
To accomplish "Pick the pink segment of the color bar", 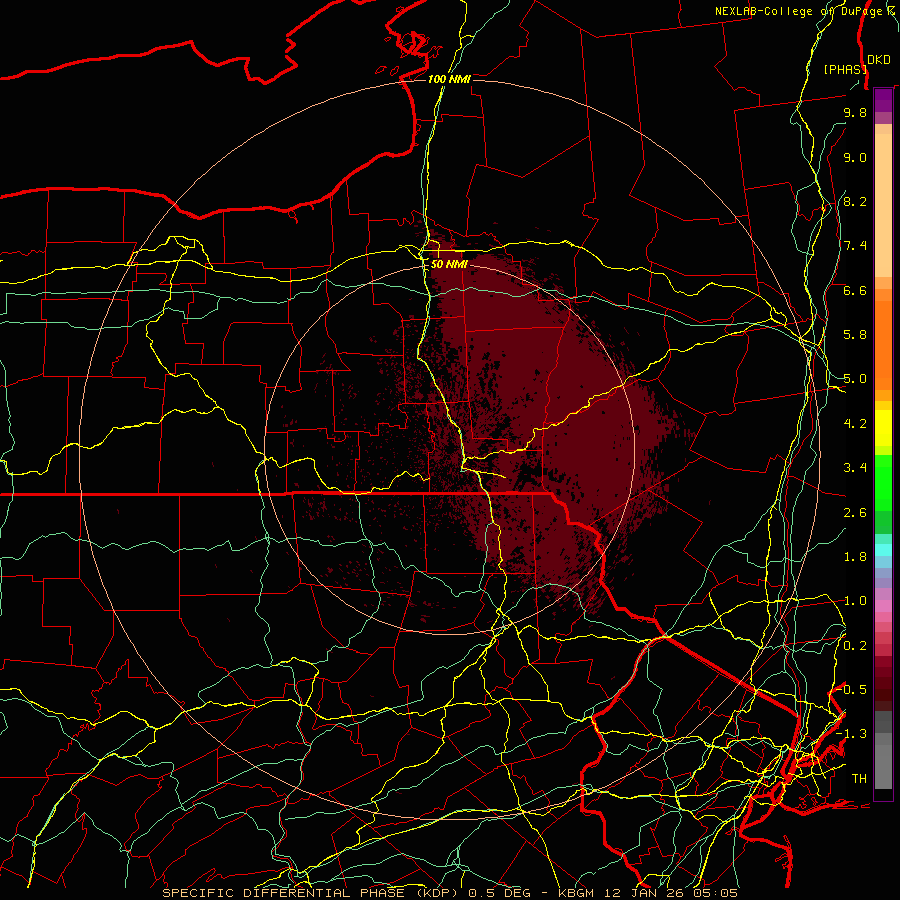I will pos(883,606).
